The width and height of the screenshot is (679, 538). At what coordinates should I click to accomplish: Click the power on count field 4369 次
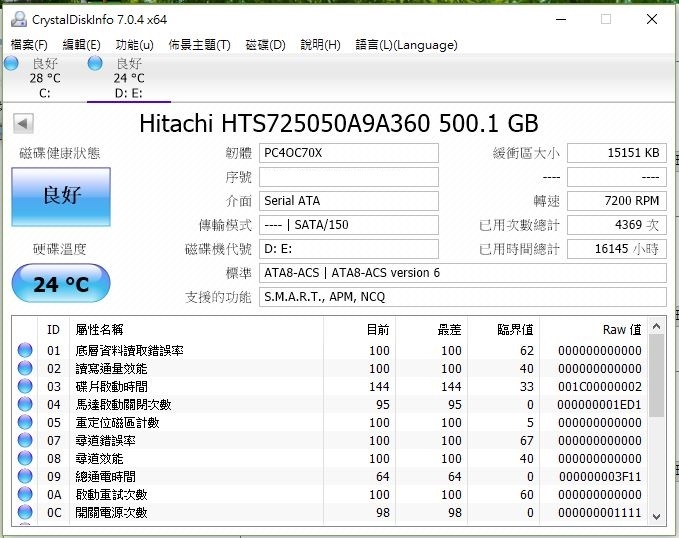pyautogui.click(x=617, y=225)
